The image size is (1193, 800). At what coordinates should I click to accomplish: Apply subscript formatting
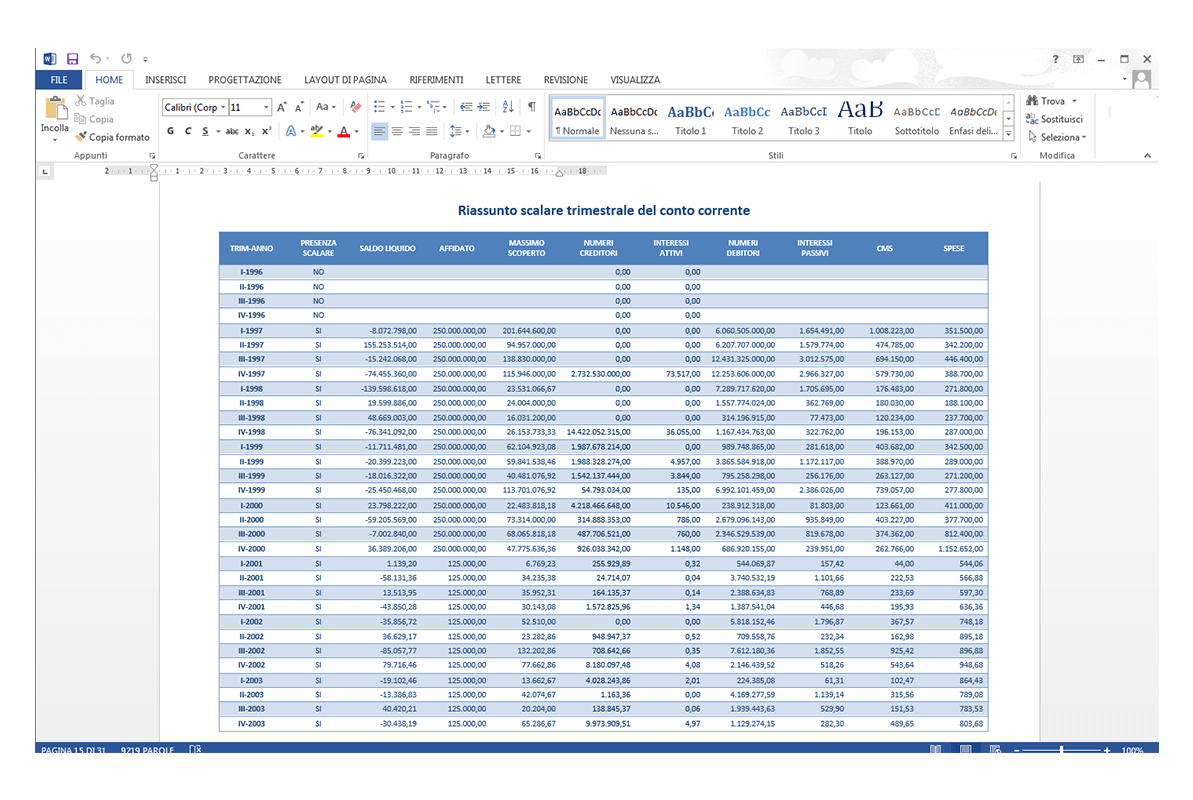249,132
